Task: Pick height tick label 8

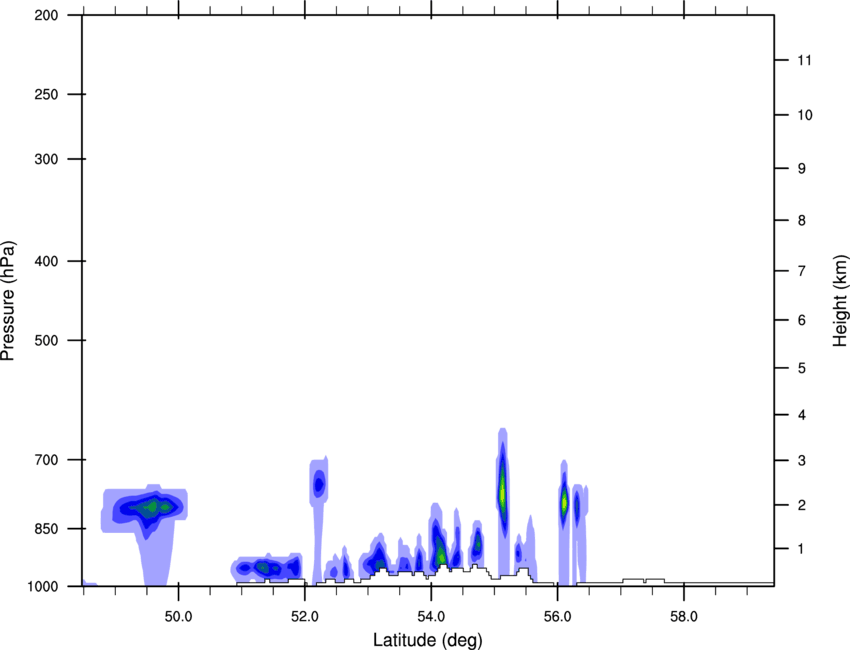Action: tap(802, 220)
